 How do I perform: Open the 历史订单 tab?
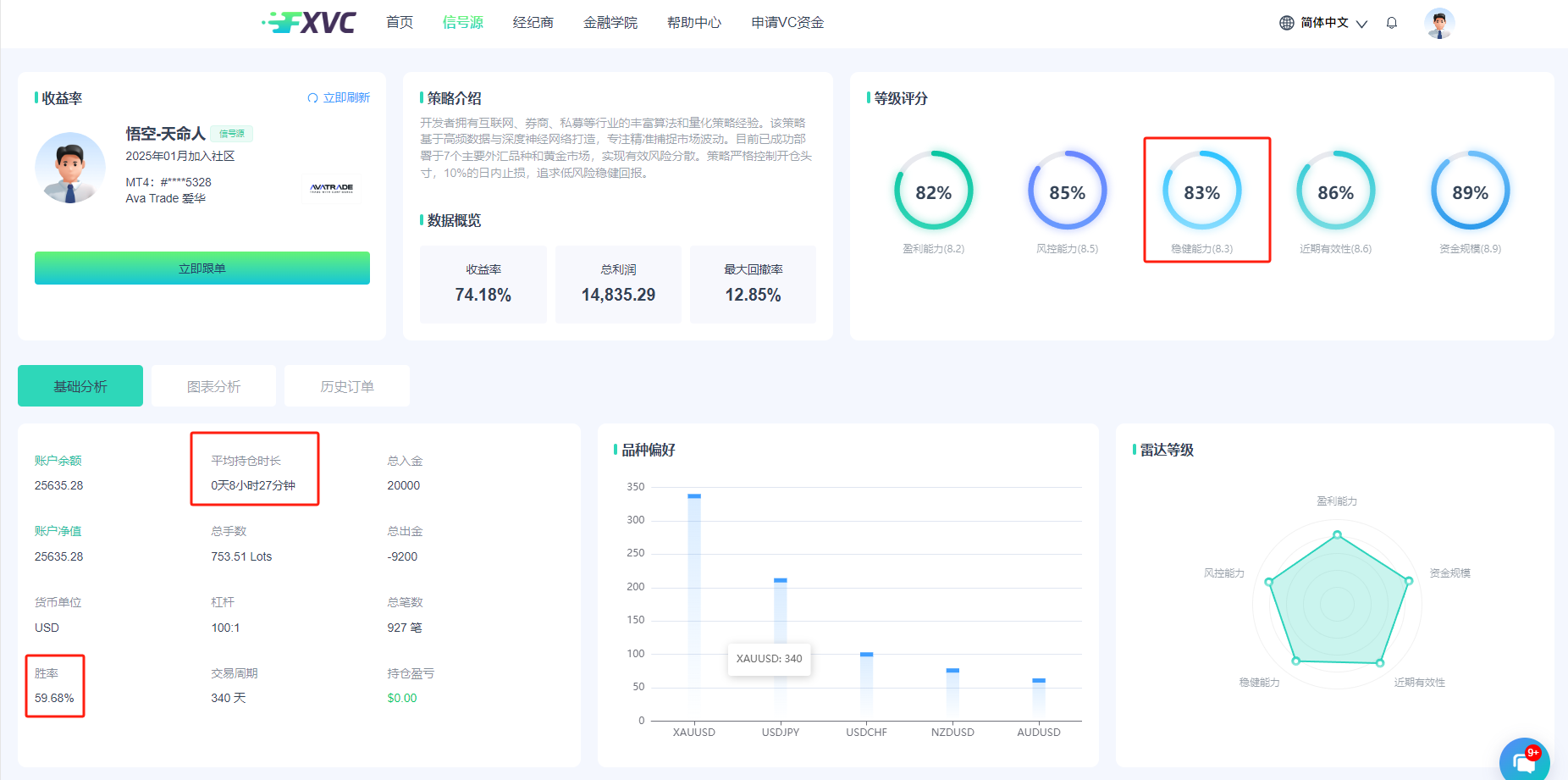point(347,386)
